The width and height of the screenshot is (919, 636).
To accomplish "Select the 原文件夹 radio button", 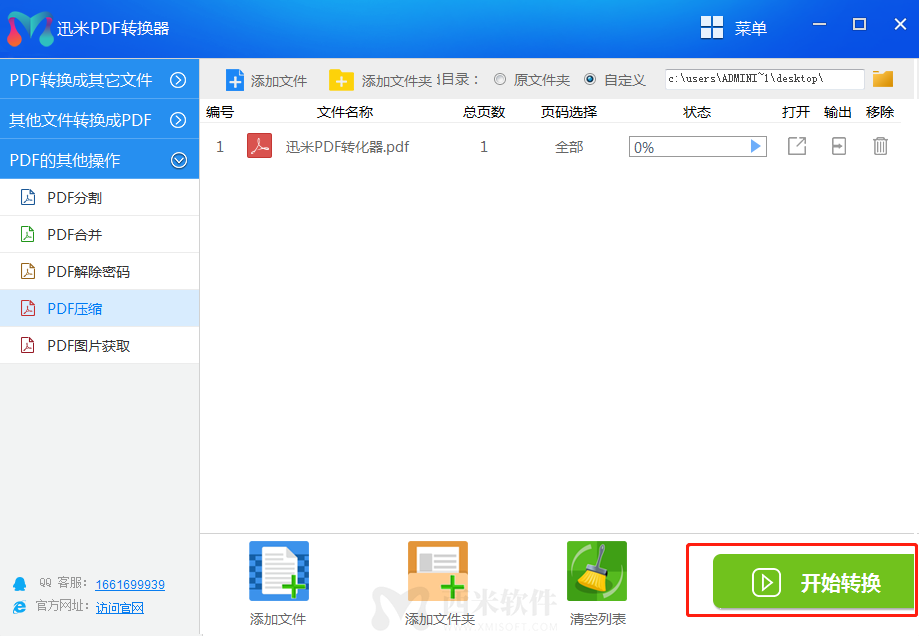I will (500, 80).
